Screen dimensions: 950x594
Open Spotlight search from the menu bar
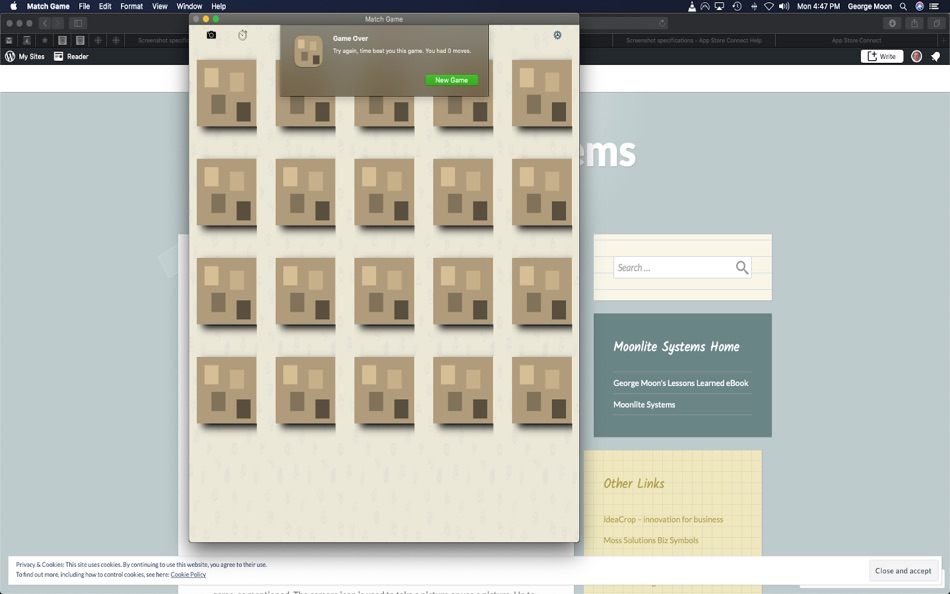(902, 6)
